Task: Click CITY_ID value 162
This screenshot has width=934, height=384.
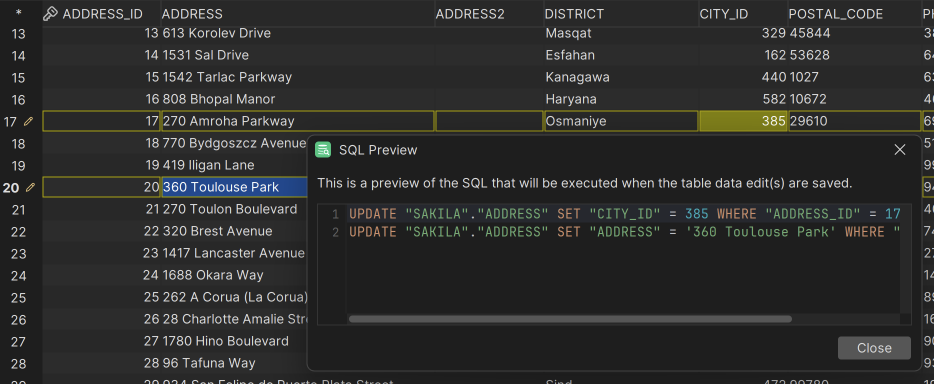Action: [x=743, y=55]
